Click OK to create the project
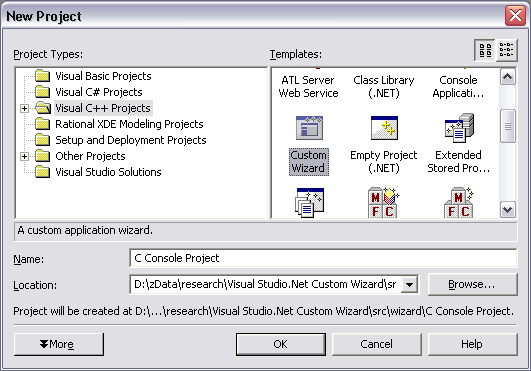This screenshot has width=531, height=371. tap(281, 344)
